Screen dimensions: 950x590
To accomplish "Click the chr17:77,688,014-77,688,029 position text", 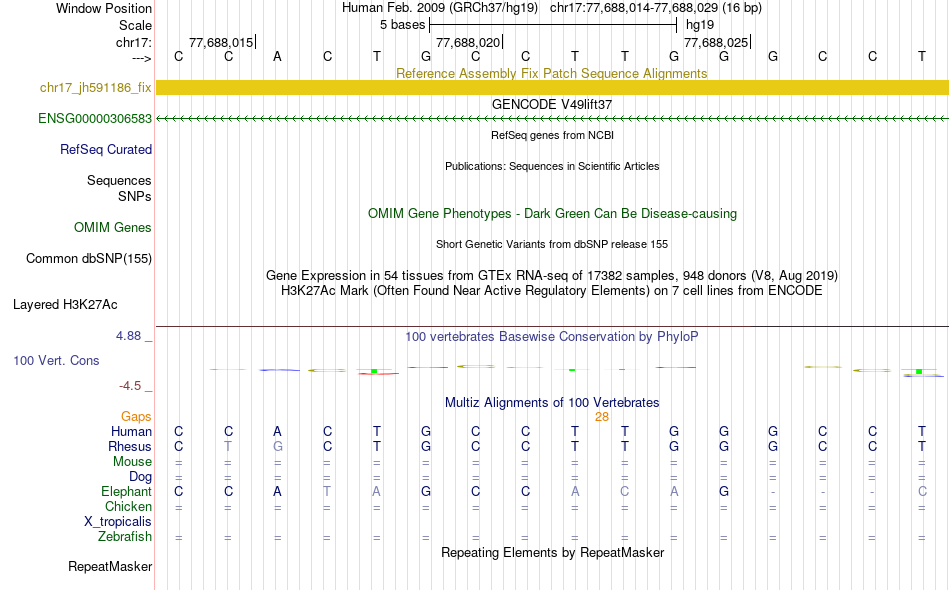I will (656, 8).
